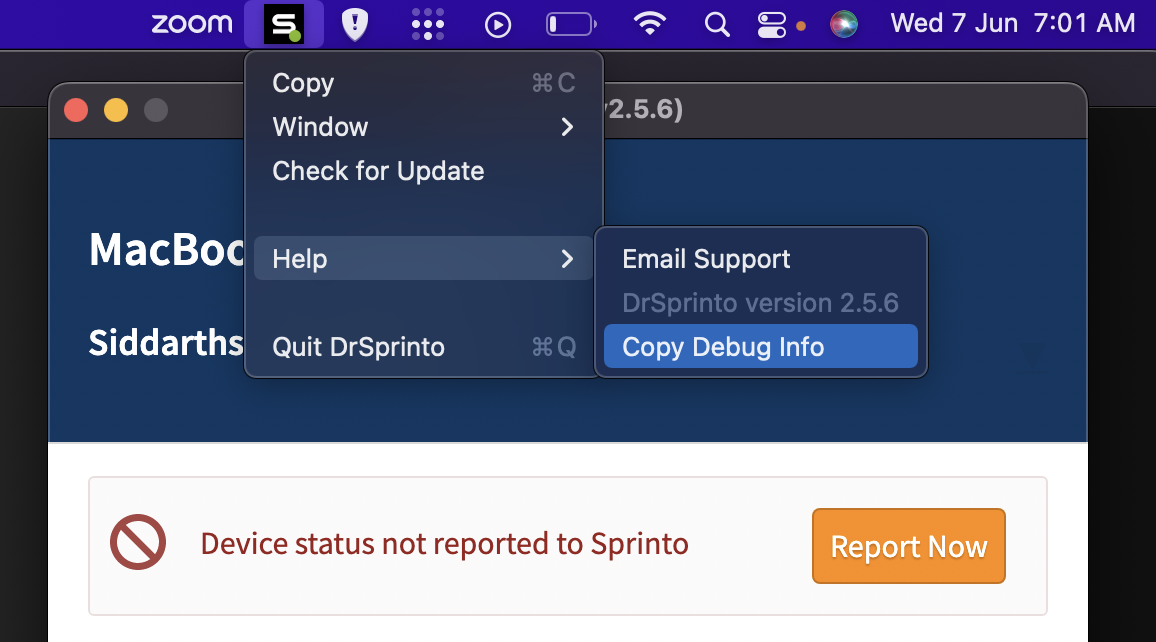Select Check for Update

[423, 171]
